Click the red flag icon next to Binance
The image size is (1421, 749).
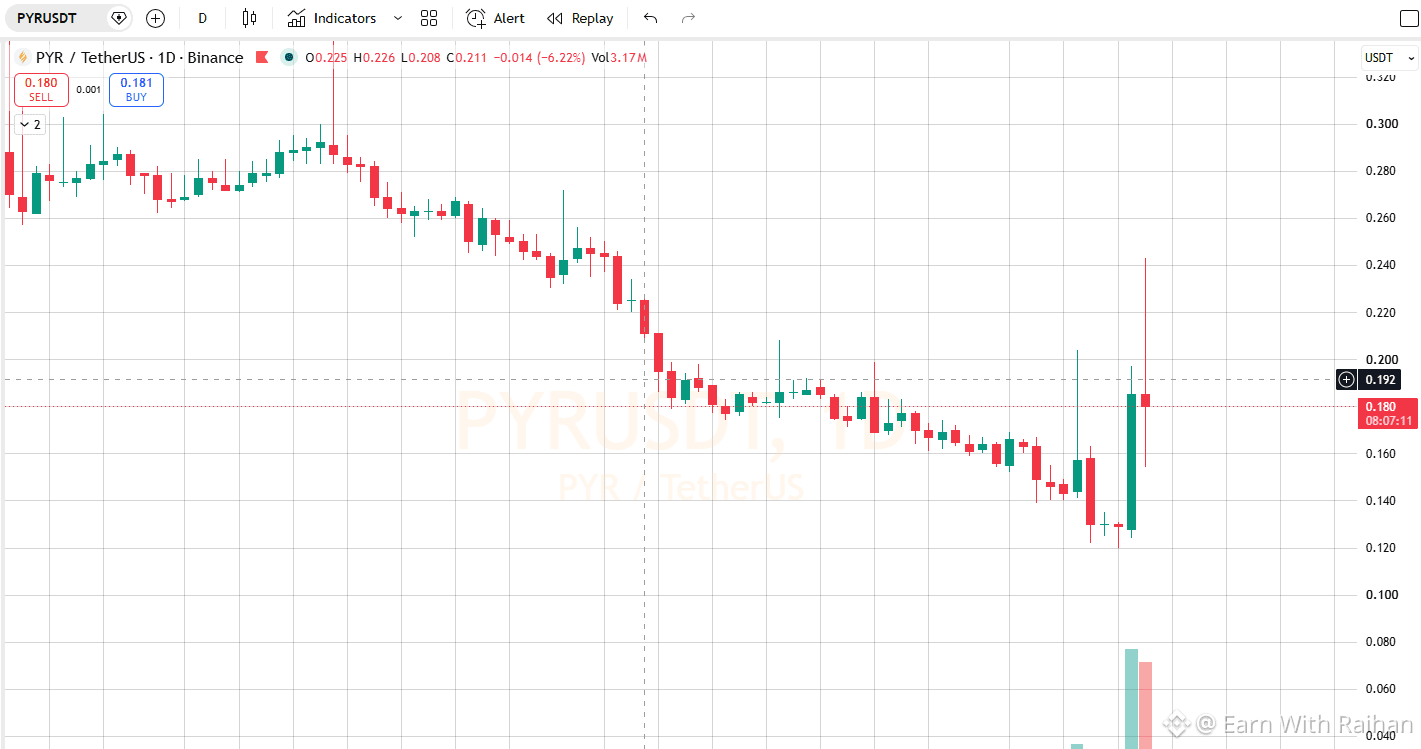pyautogui.click(x=262, y=57)
